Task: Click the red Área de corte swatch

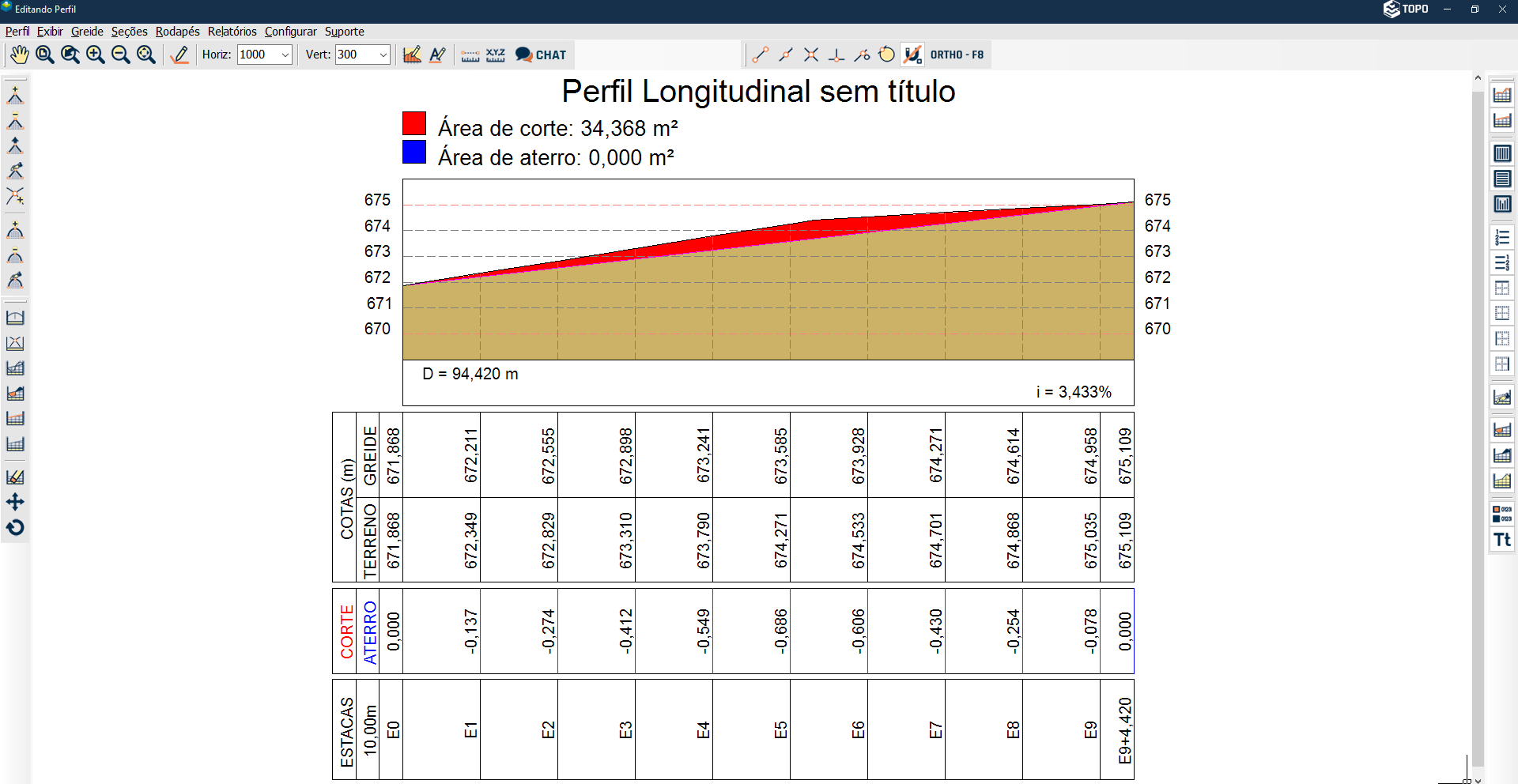Action: (x=414, y=123)
